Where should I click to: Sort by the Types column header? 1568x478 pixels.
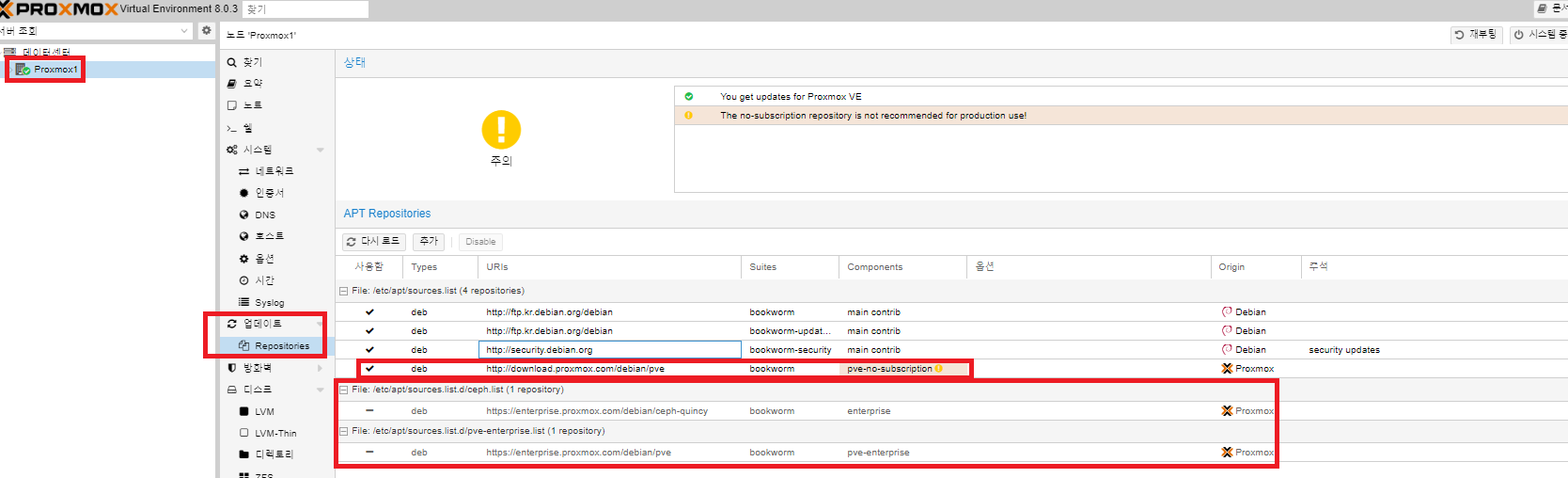[441, 267]
